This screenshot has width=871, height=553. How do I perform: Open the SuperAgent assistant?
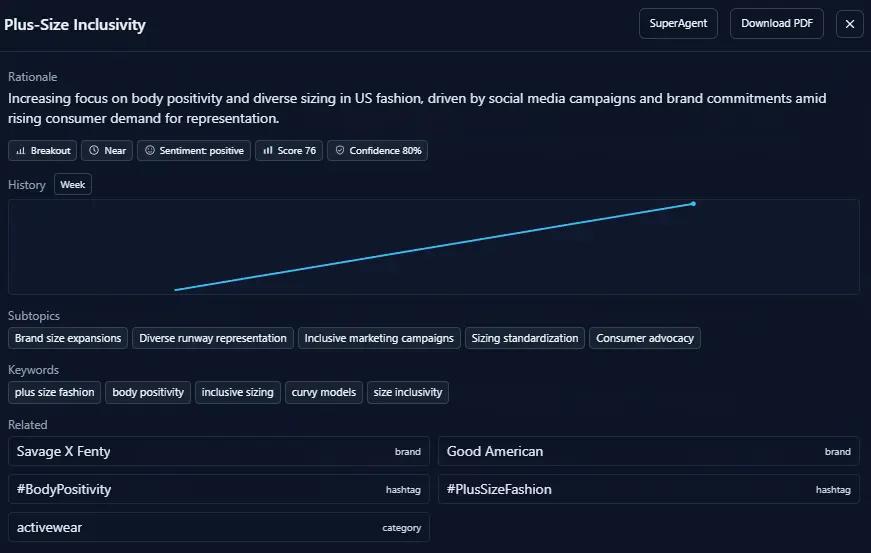(678, 24)
